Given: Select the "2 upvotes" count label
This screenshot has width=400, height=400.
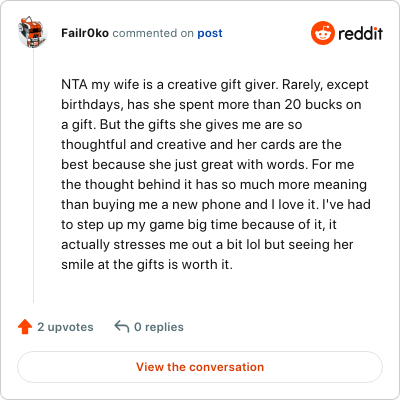Looking at the screenshot, I should point(65,327).
